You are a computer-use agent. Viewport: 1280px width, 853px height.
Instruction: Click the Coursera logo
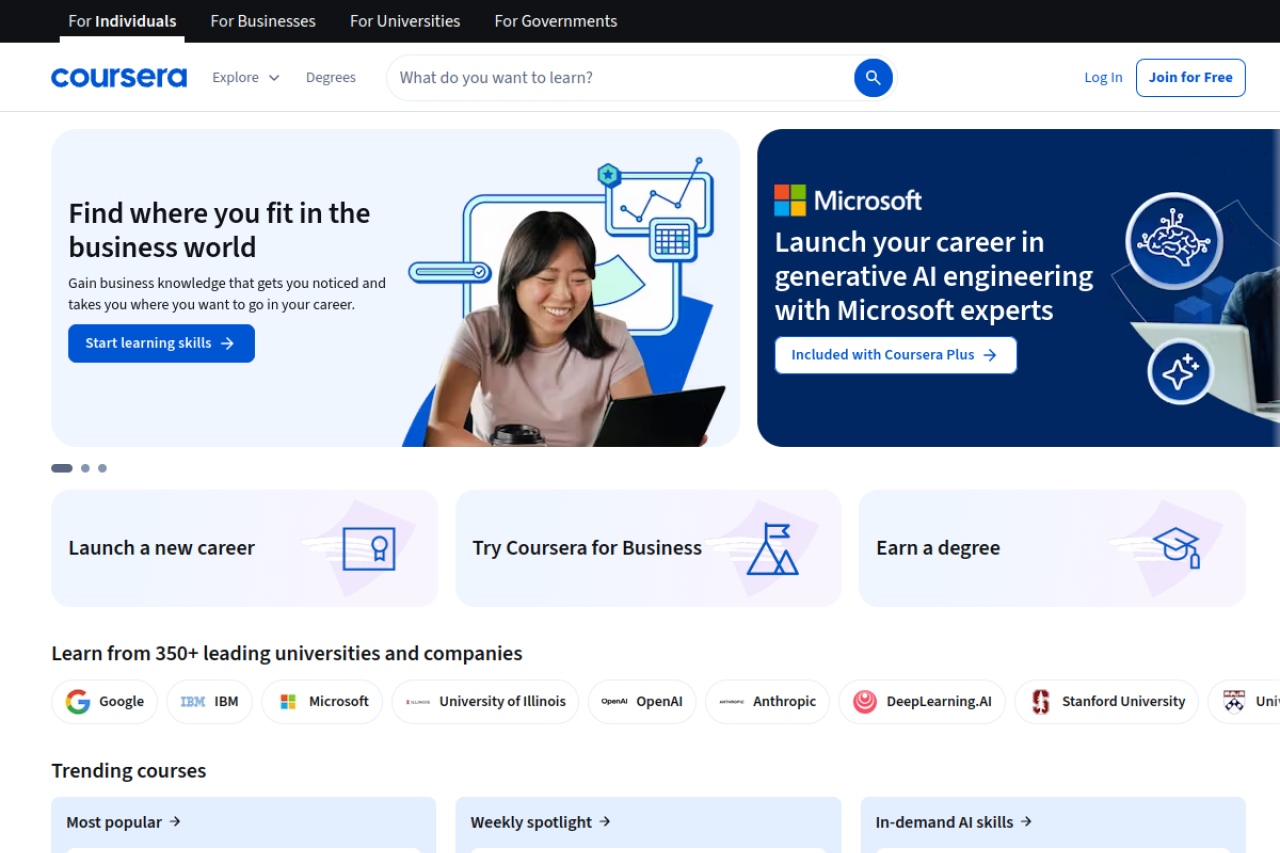coord(118,77)
